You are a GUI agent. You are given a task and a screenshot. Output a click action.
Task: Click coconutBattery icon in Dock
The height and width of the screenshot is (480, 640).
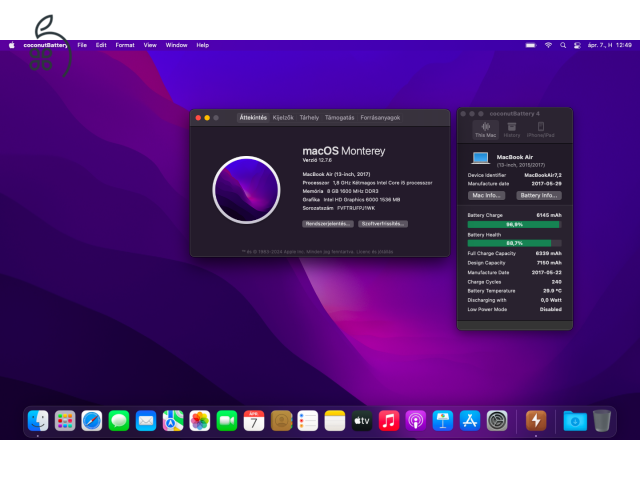[536, 421]
